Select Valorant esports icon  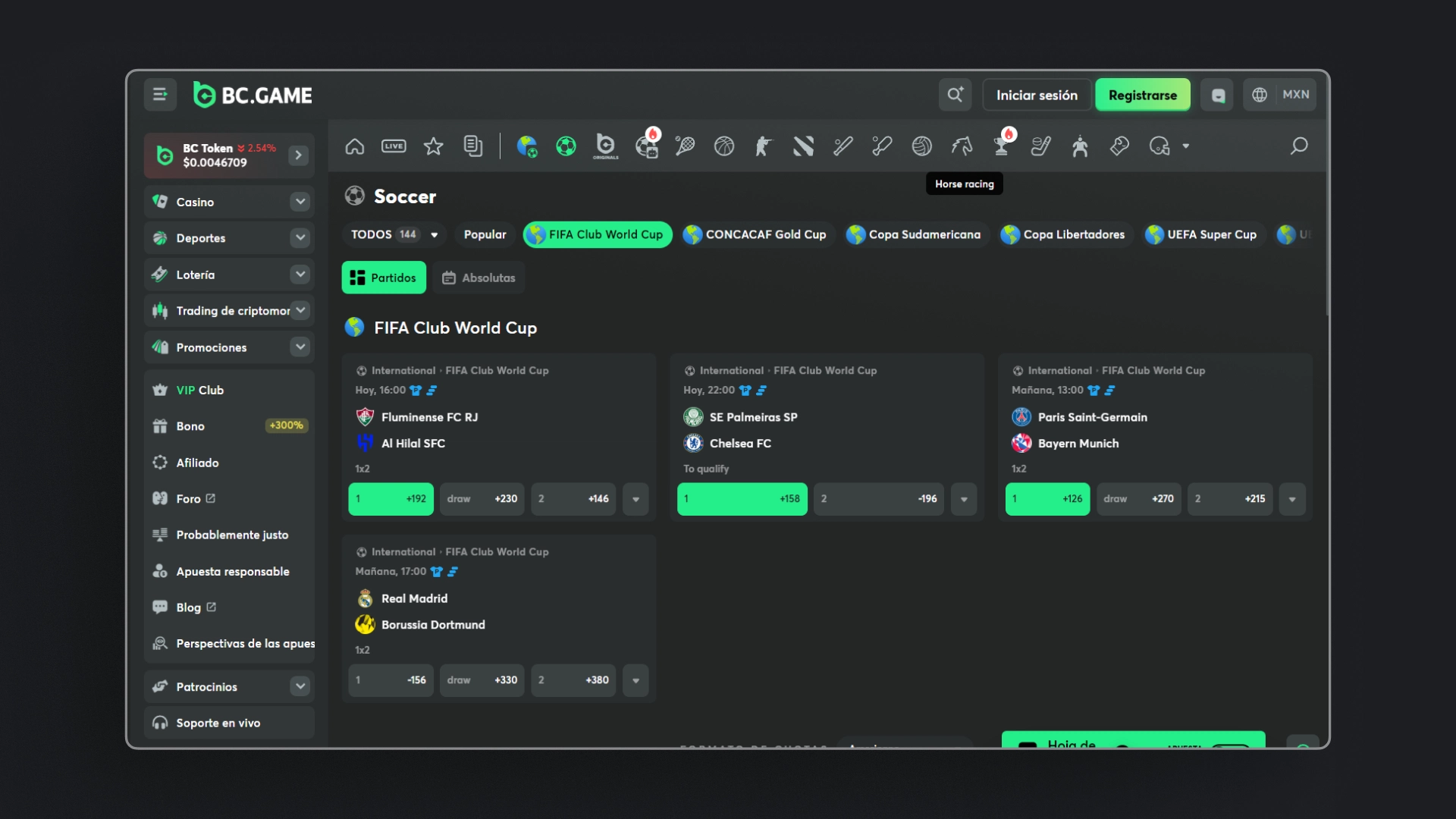pos(803,146)
